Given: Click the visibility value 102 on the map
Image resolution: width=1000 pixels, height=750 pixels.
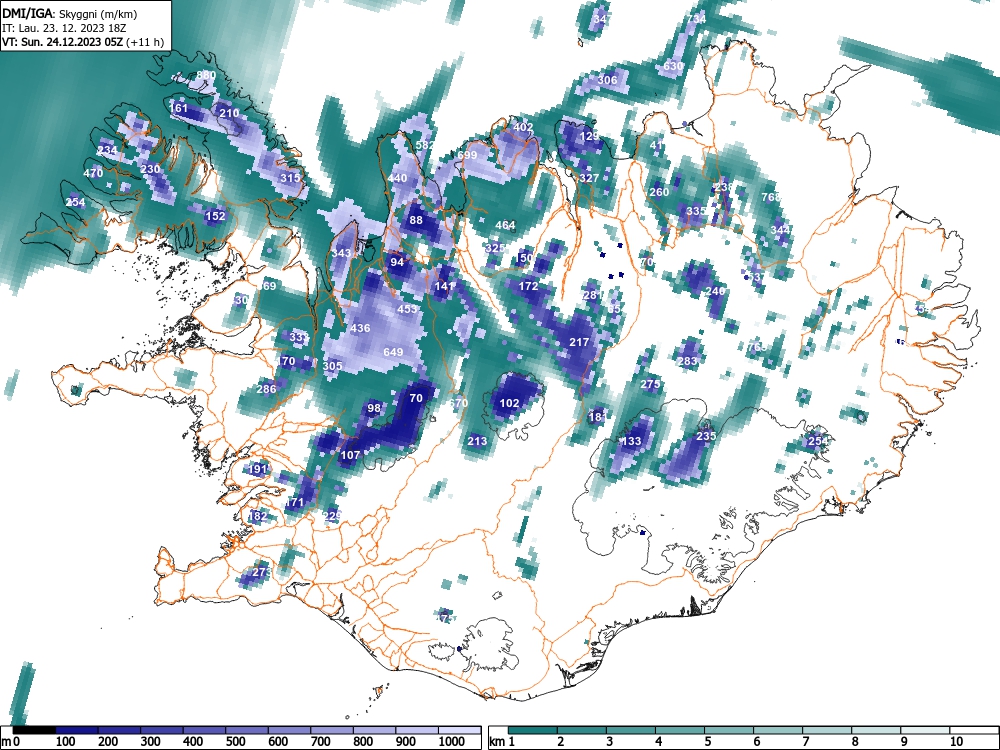Looking at the screenshot, I should coord(509,403).
